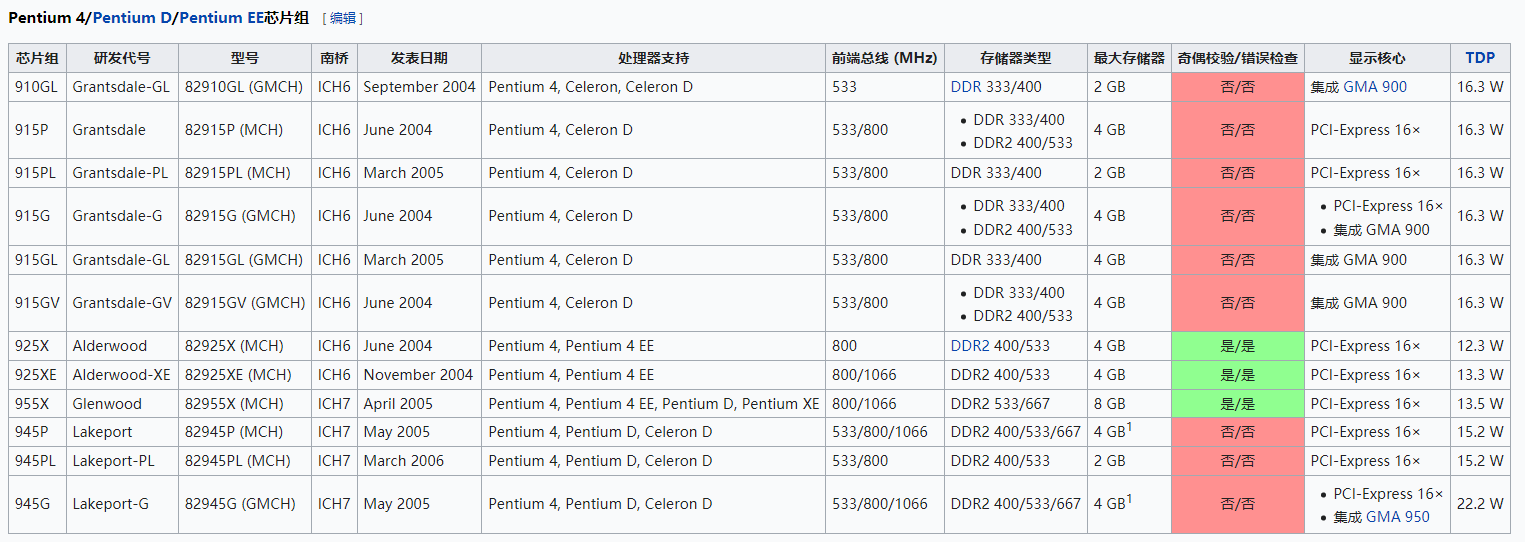Click the 编辑 section edit link
The width and height of the screenshot is (1525, 542).
(343, 18)
